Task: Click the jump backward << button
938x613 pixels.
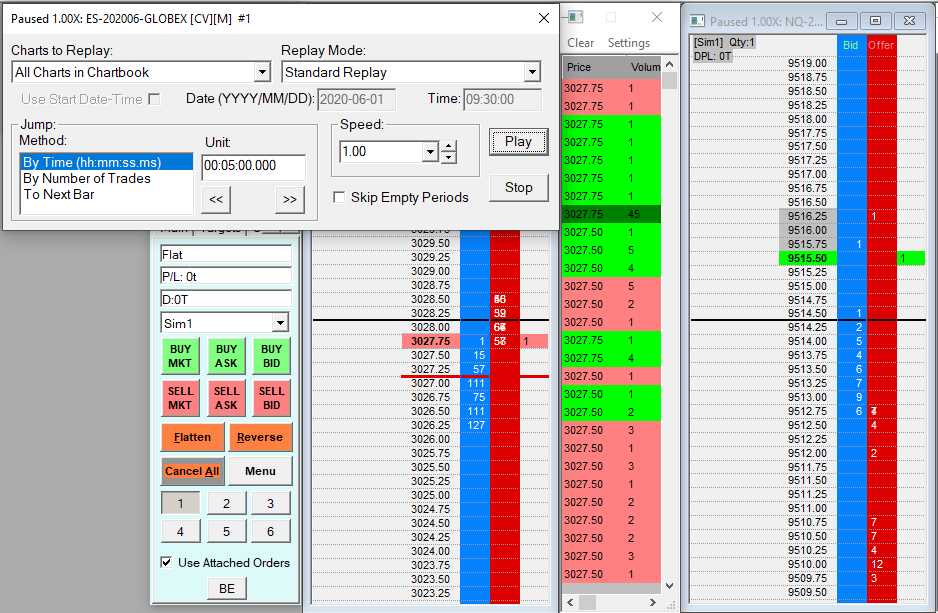Action: (216, 200)
